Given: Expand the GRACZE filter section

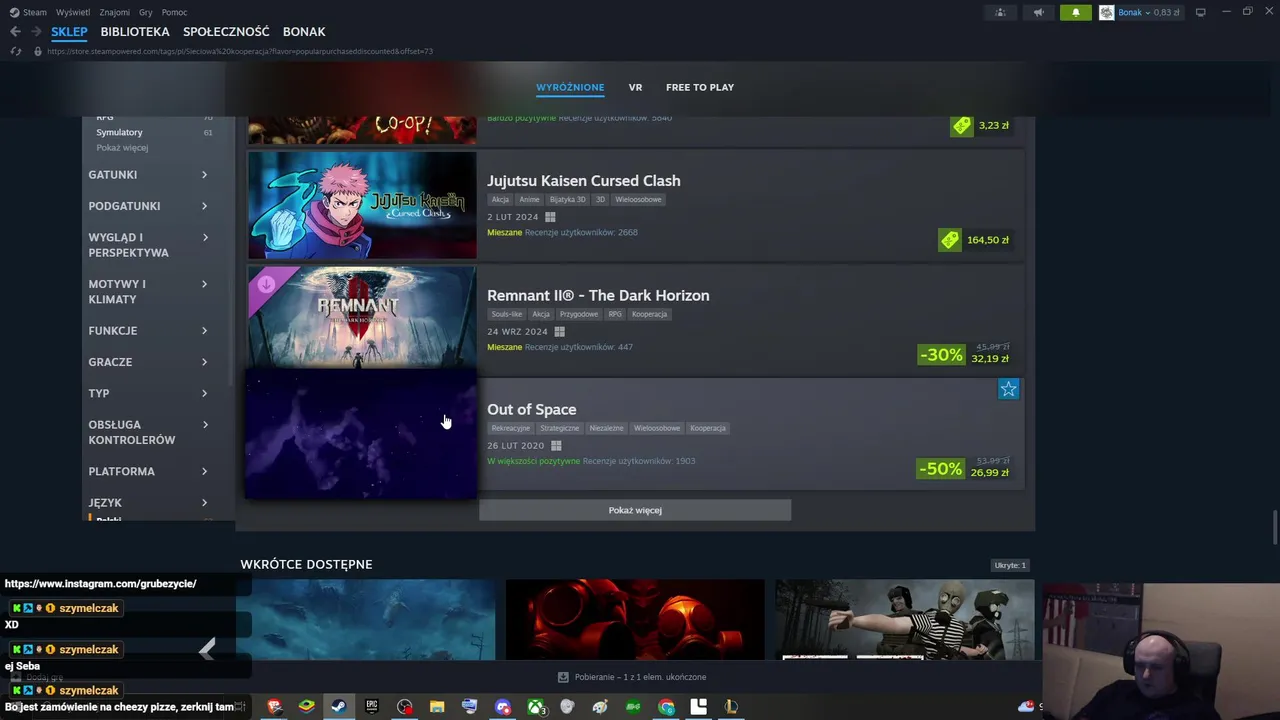Looking at the screenshot, I should [x=148, y=362].
